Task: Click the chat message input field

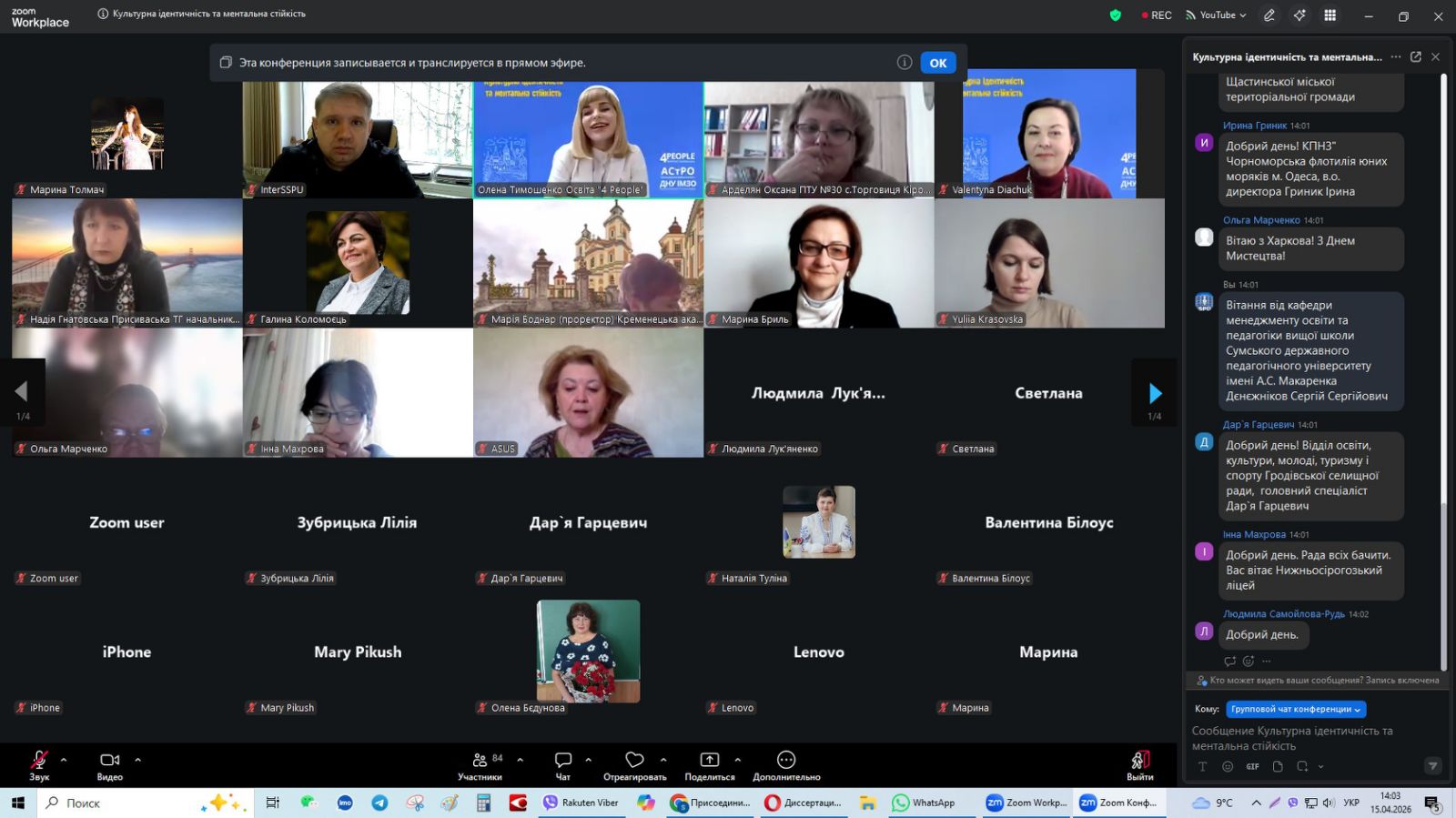Action: (x=1310, y=738)
